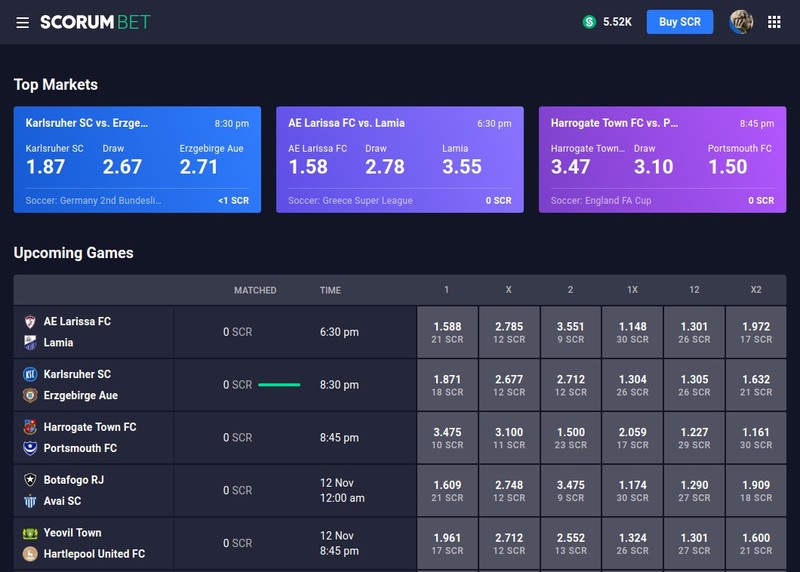Select 1.161 odds in Harrogate row

click(x=756, y=438)
